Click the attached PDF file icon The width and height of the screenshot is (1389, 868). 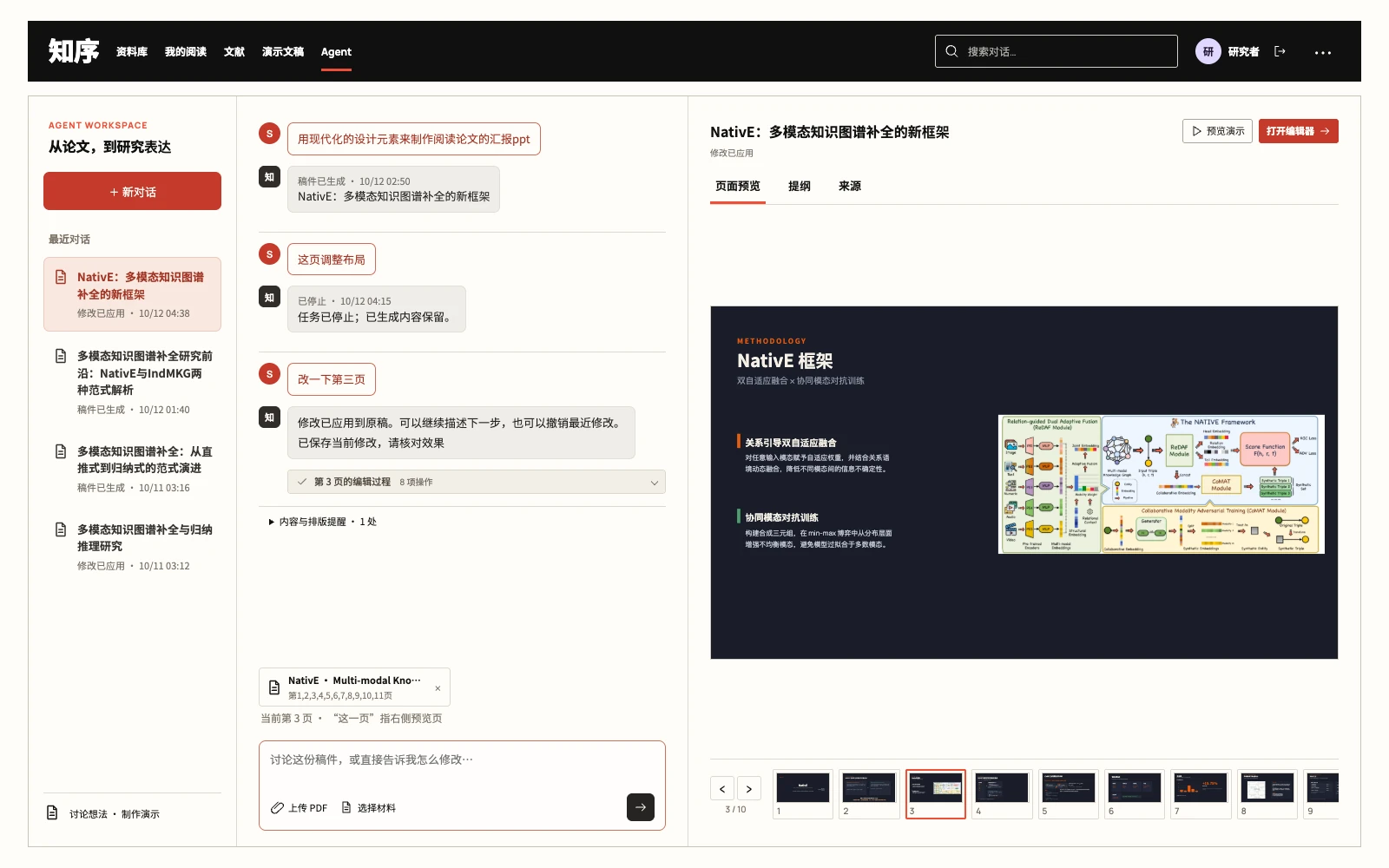(274, 687)
